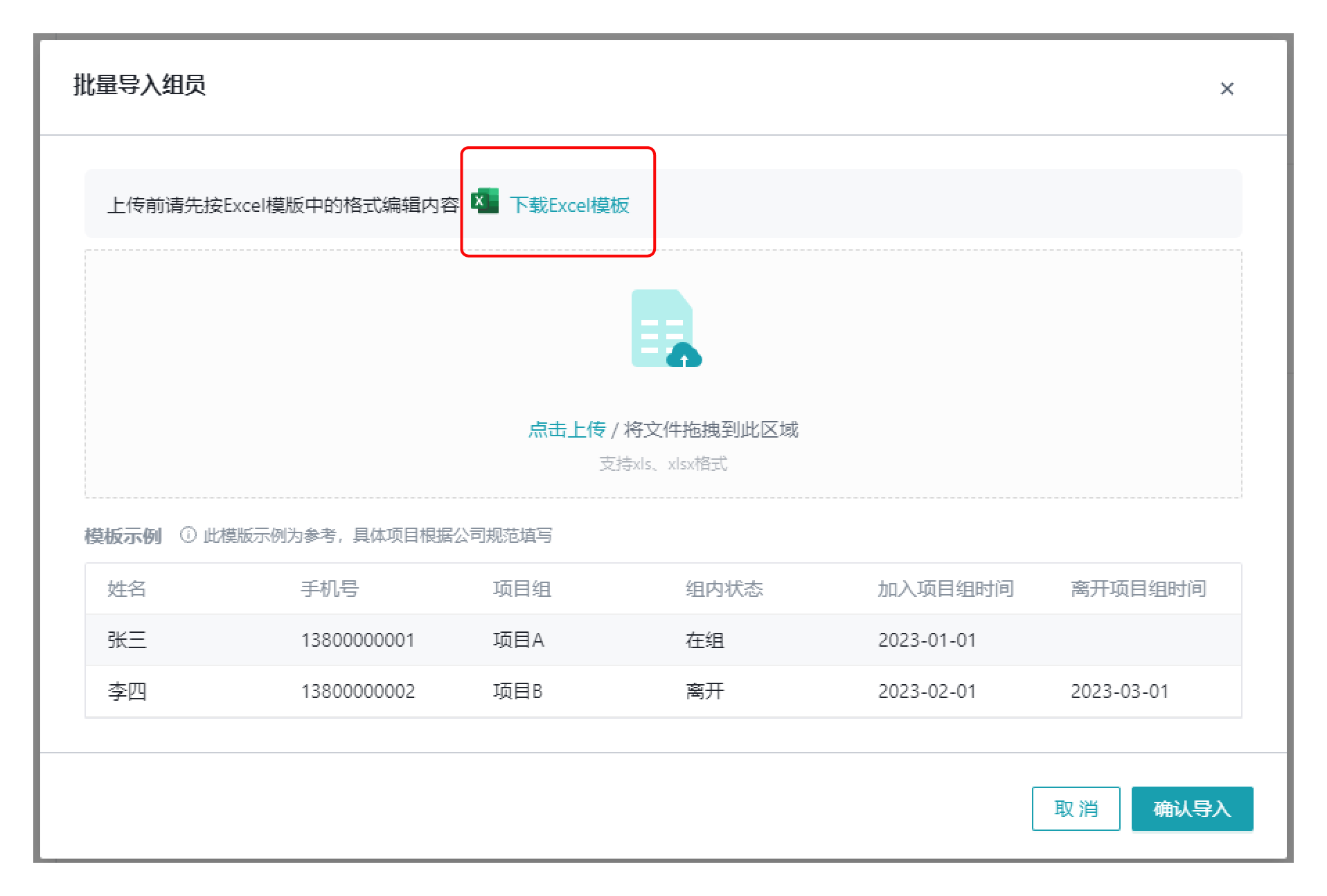Select the 组内状态 column header
1327x896 pixels.
[724, 589]
